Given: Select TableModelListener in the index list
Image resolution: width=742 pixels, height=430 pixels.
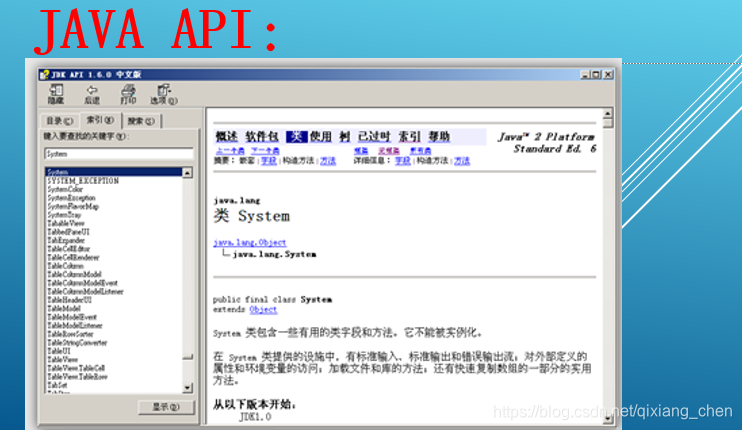Looking at the screenshot, I should 75,325.
